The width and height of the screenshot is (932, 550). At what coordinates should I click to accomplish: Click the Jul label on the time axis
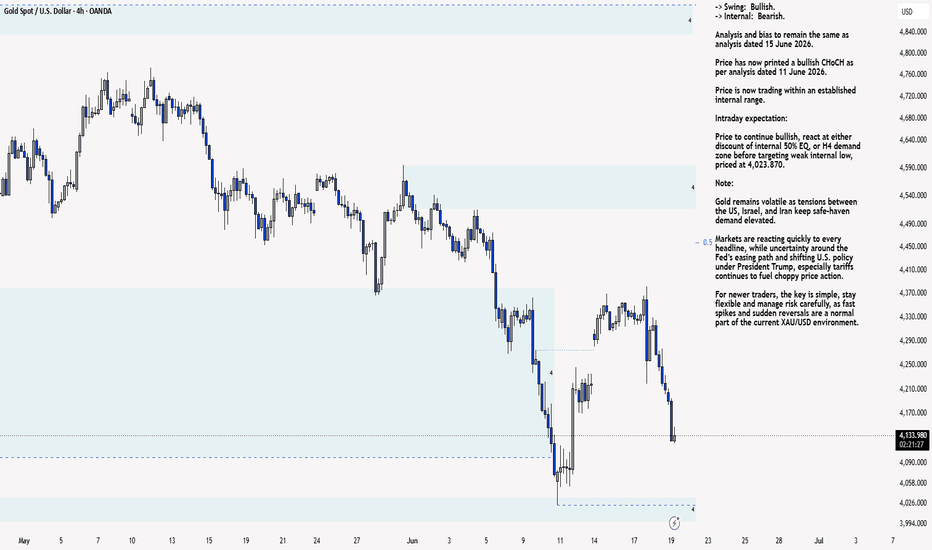click(x=818, y=540)
